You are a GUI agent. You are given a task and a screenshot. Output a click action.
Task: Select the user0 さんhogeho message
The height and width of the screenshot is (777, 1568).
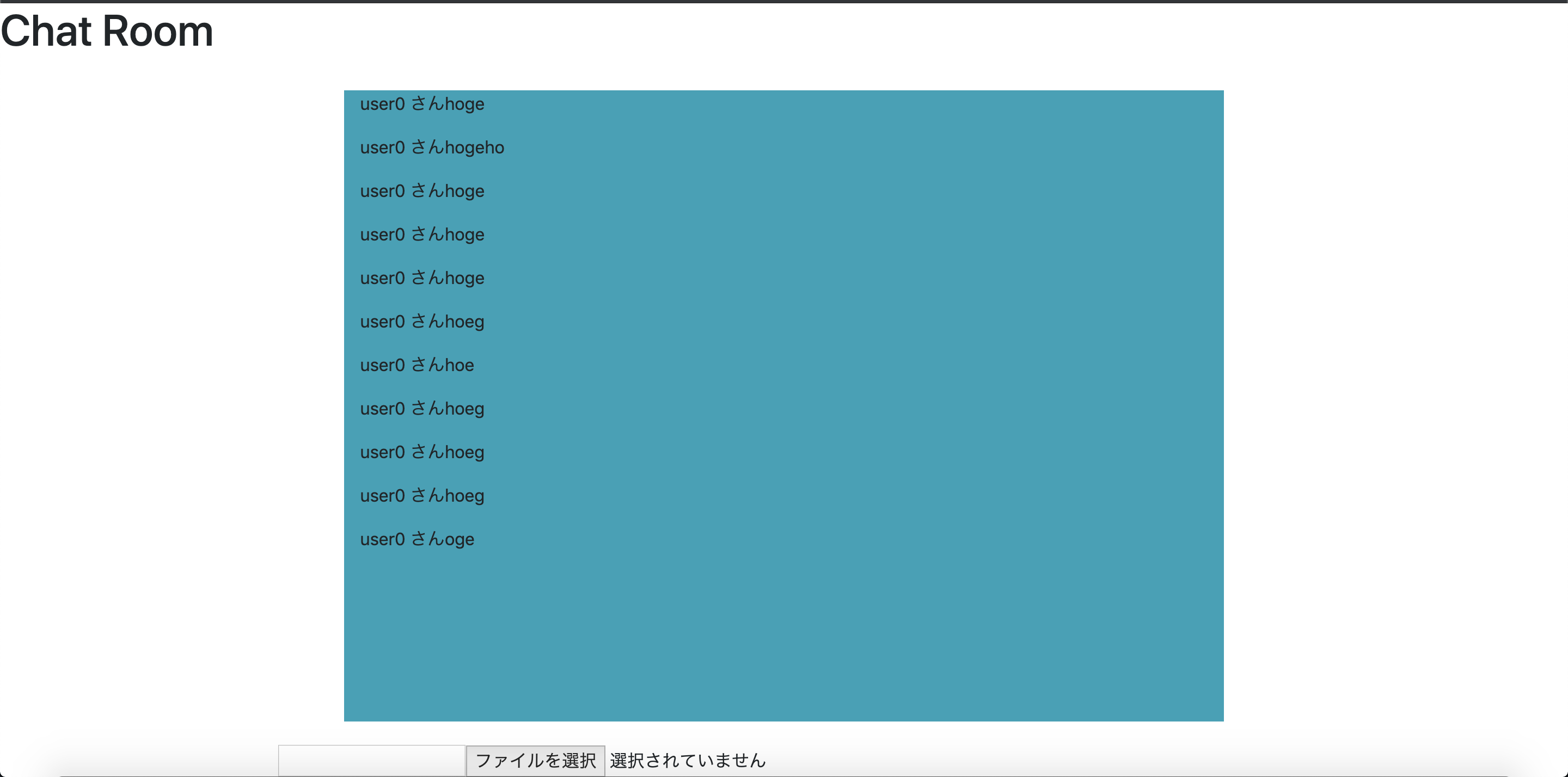click(432, 148)
